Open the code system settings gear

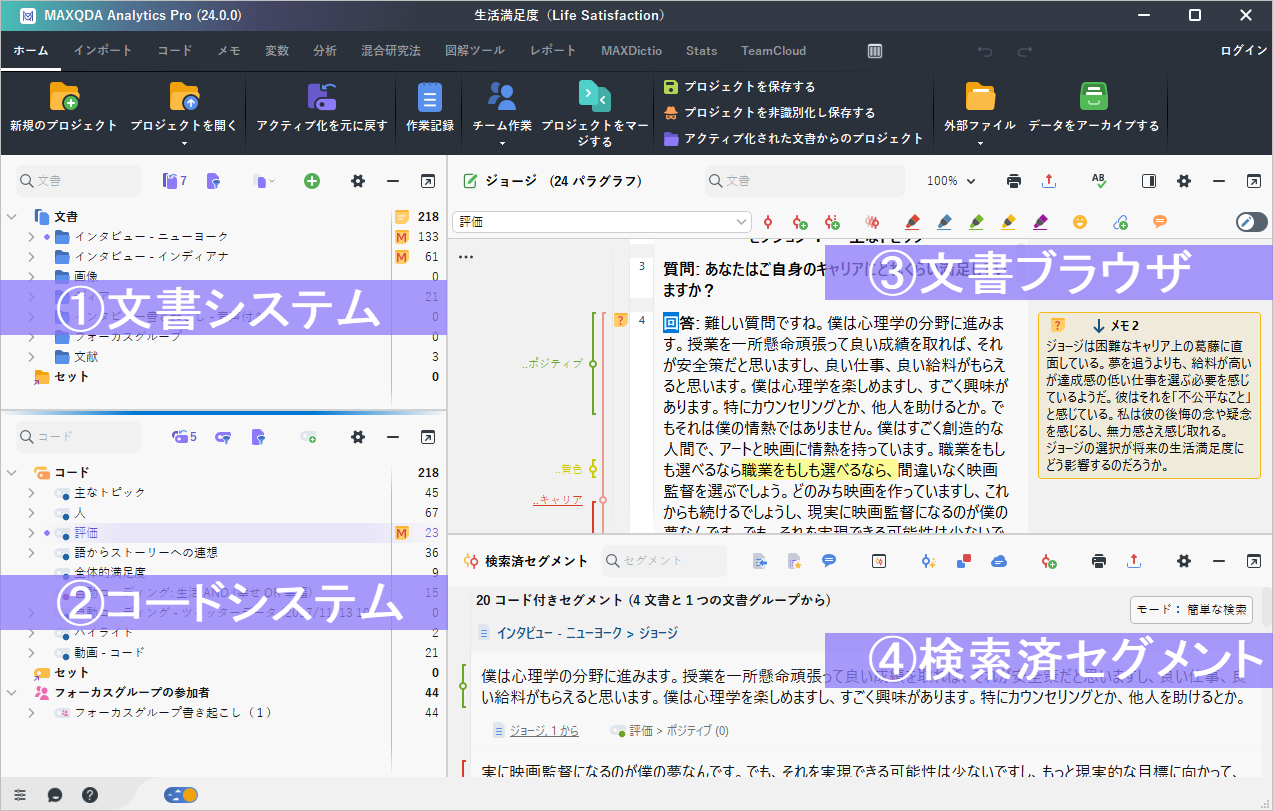pyautogui.click(x=358, y=437)
